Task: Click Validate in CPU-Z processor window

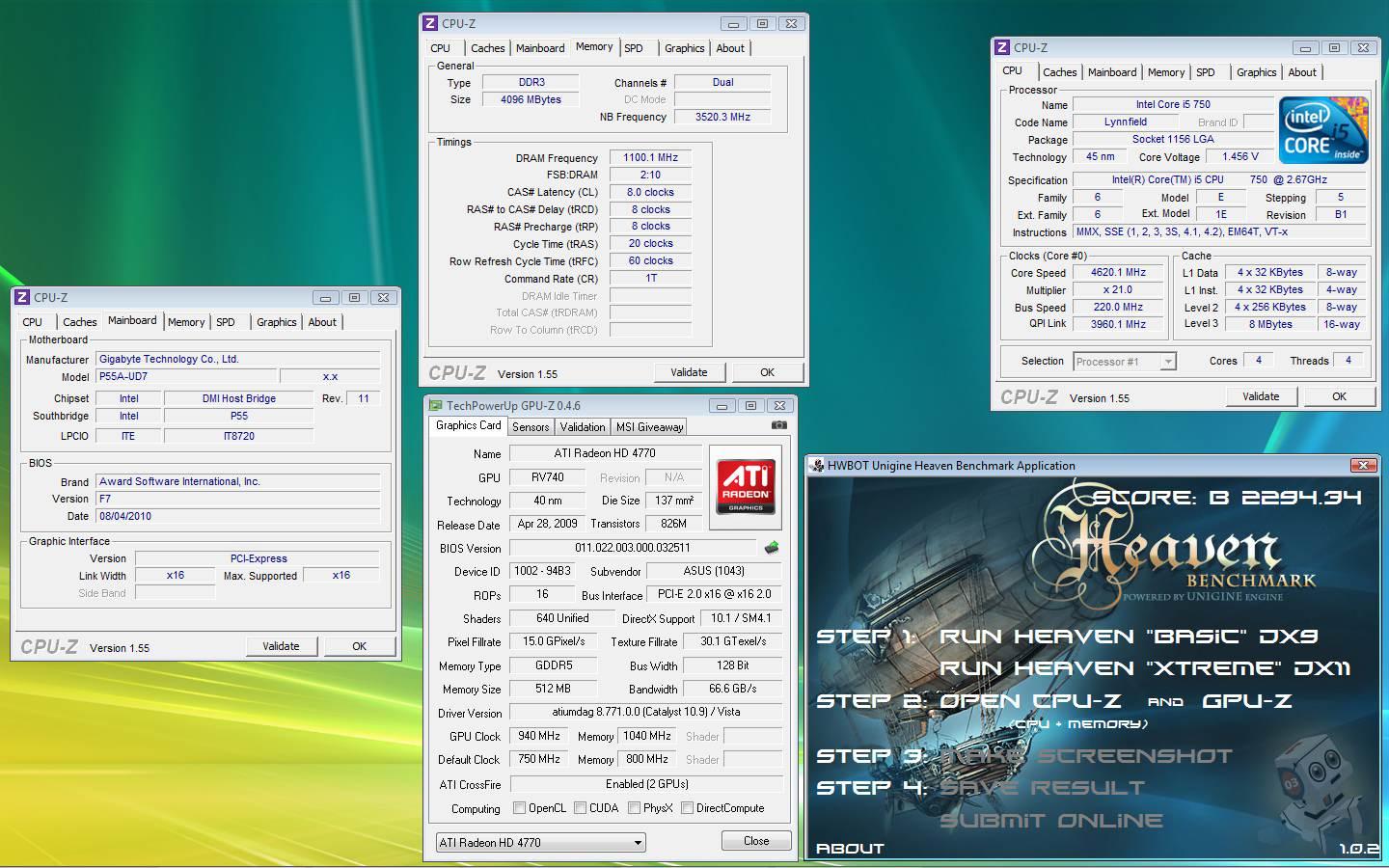Action: click(1261, 396)
